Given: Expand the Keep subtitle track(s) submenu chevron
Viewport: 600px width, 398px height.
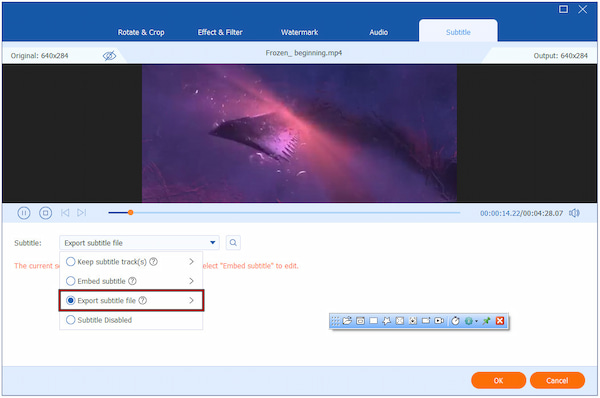Looking at the screenshot, I should tap(191, 261).
